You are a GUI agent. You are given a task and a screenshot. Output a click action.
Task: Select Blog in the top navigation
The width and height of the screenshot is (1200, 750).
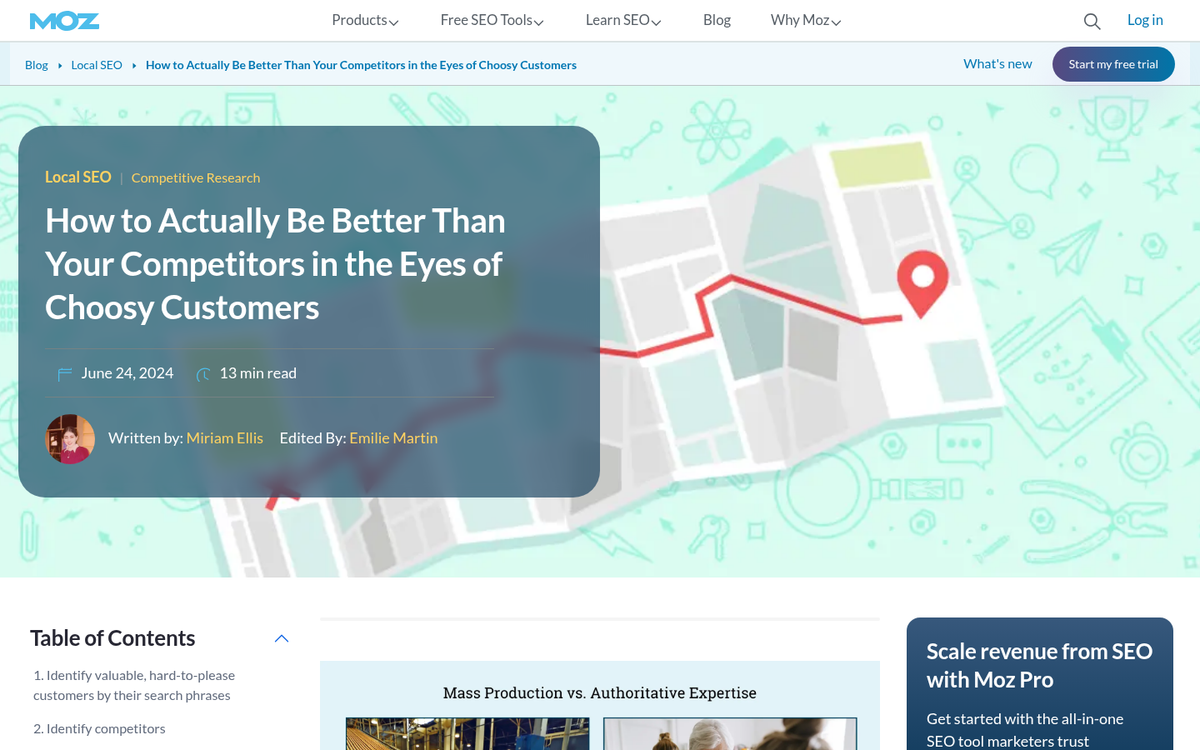click(717, 20)
